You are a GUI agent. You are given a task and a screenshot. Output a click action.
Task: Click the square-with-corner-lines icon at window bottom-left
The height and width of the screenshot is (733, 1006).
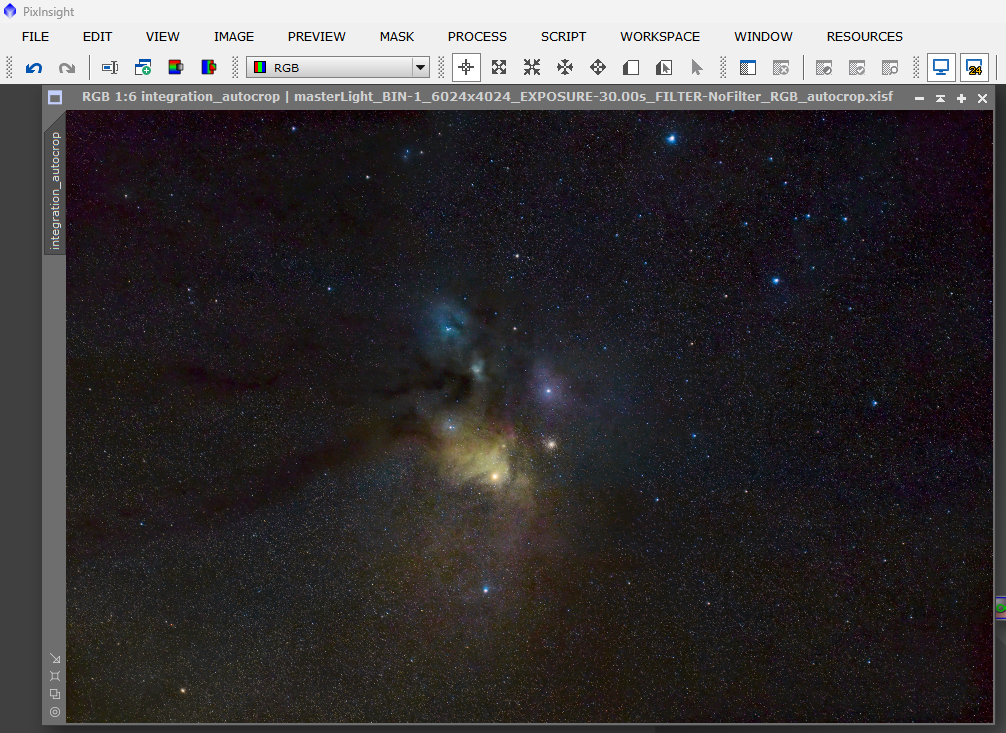(x=55, y=676)
